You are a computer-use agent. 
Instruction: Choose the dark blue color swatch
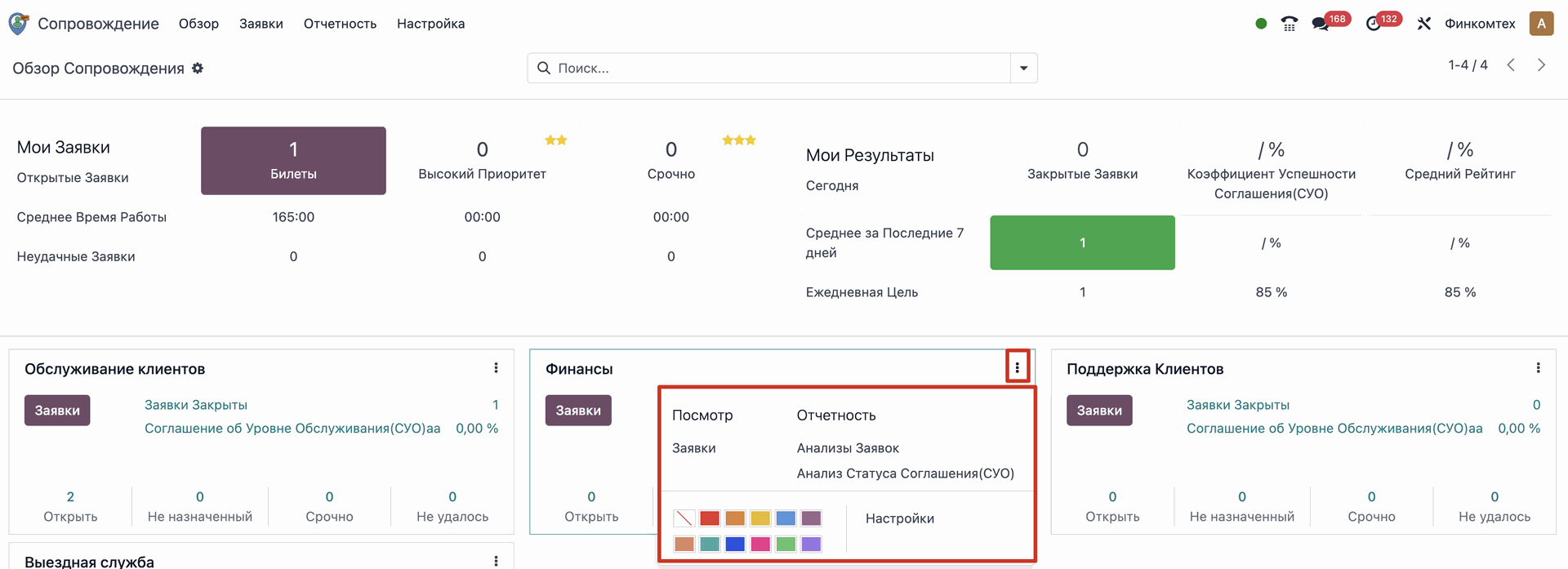click(x=735, y=544)
